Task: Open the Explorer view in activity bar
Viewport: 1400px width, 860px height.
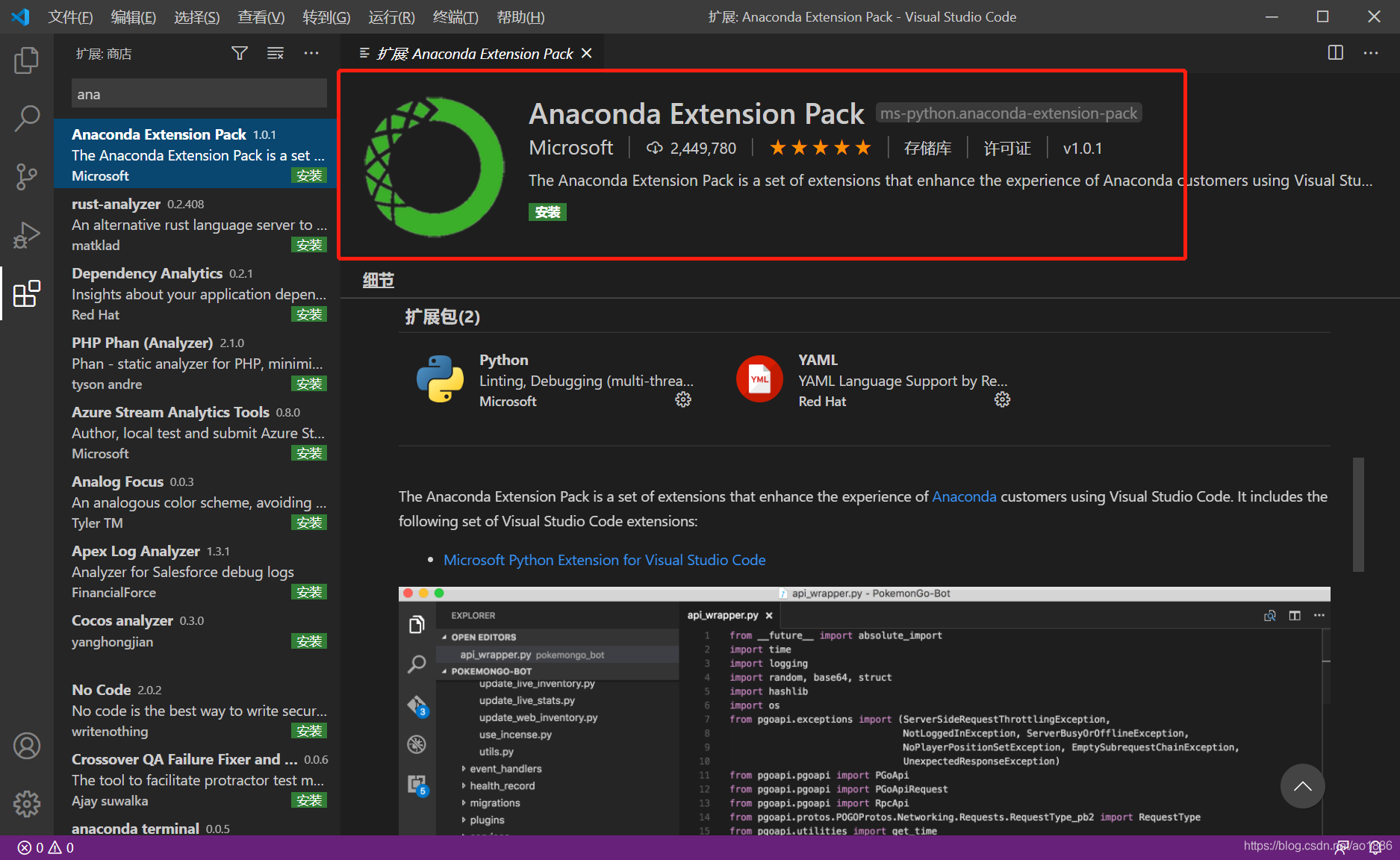Action: pyautogui.click(x=27, y=60)
